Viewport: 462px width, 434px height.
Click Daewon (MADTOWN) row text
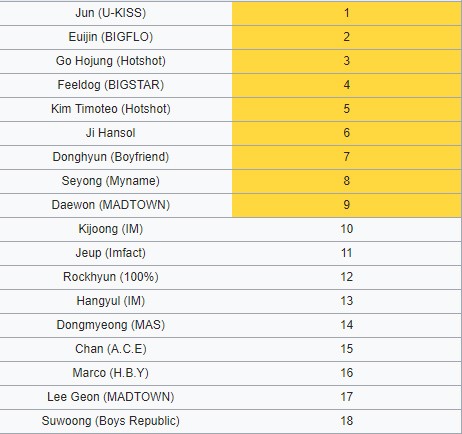(111, 205)
